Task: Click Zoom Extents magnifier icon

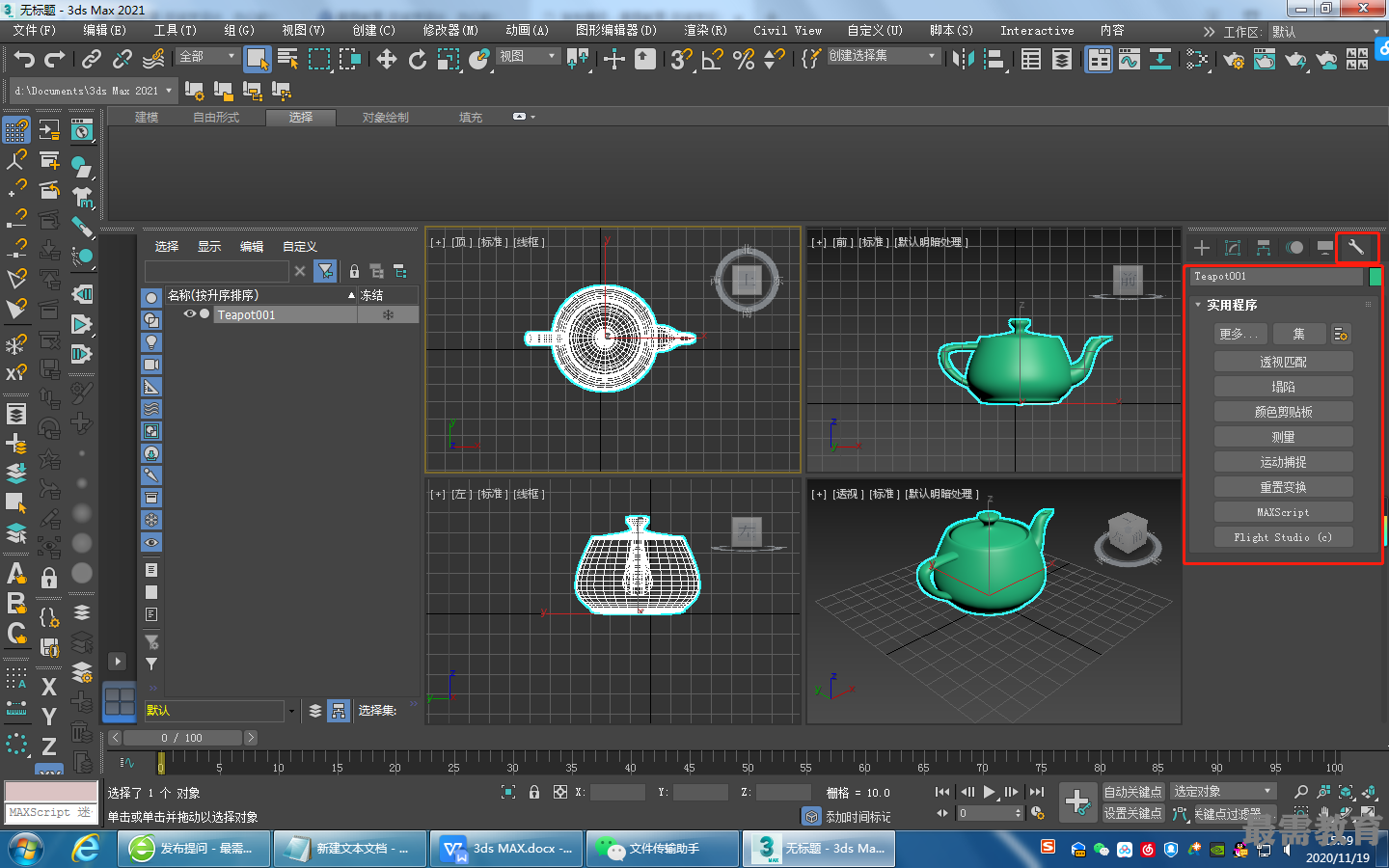Action: [1301, 792]
